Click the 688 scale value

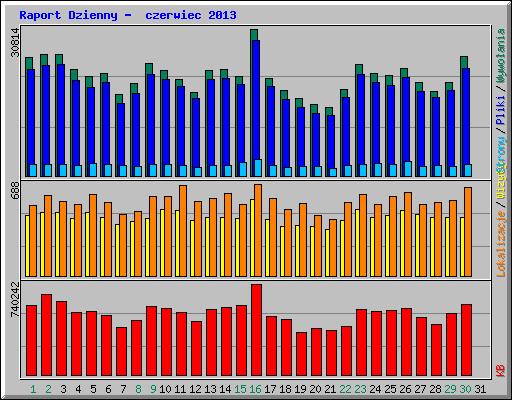[x=15, y=191]
